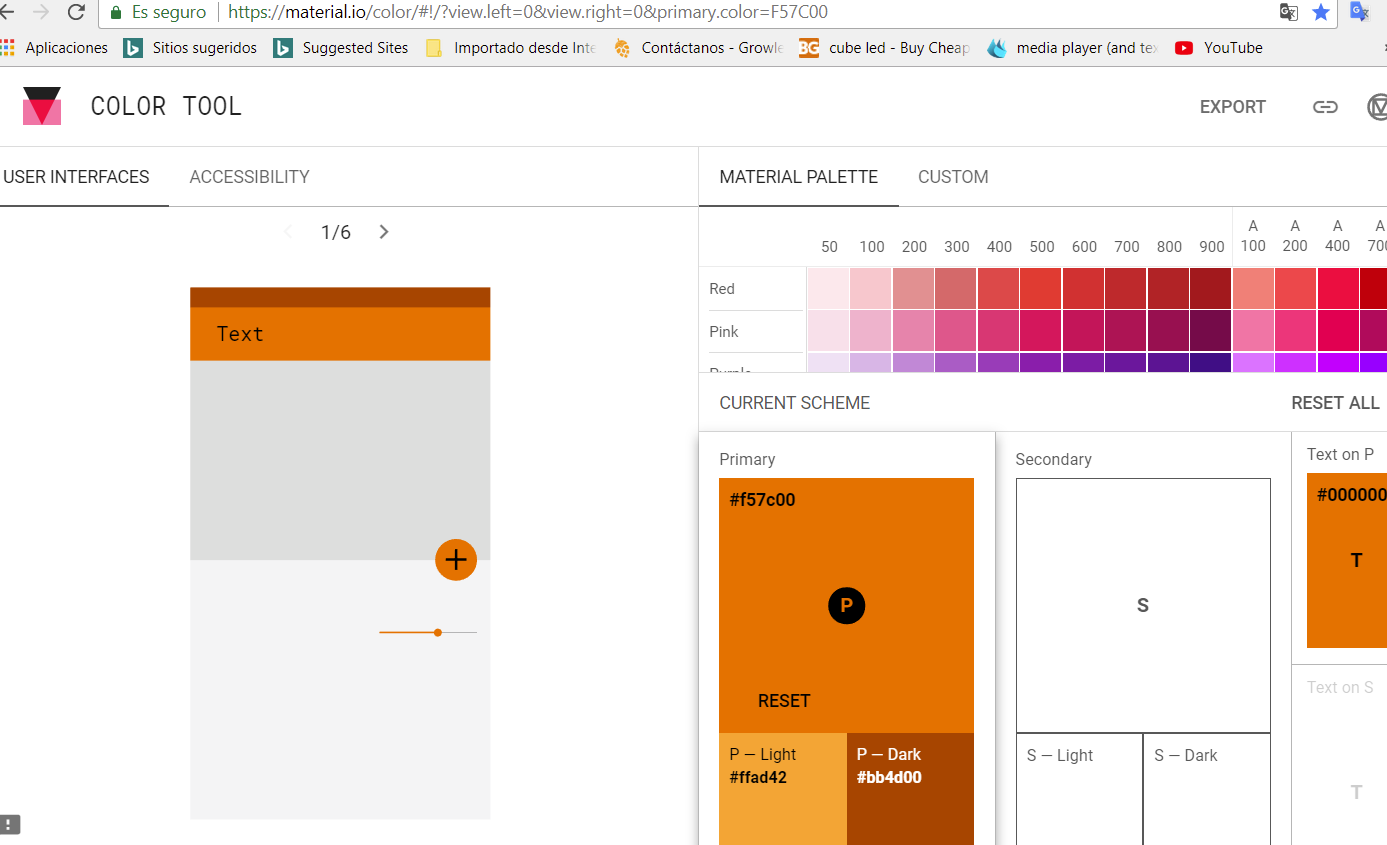Reset the primary color

coord(784,701)
